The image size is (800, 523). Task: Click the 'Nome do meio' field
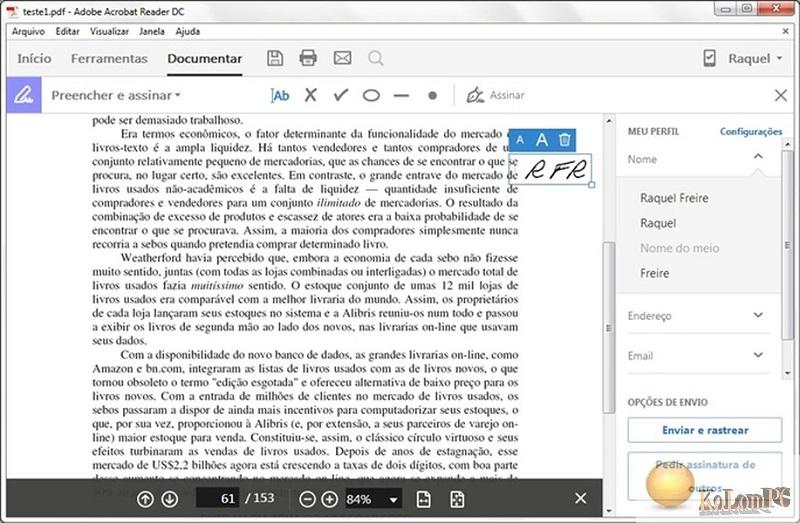680,248
